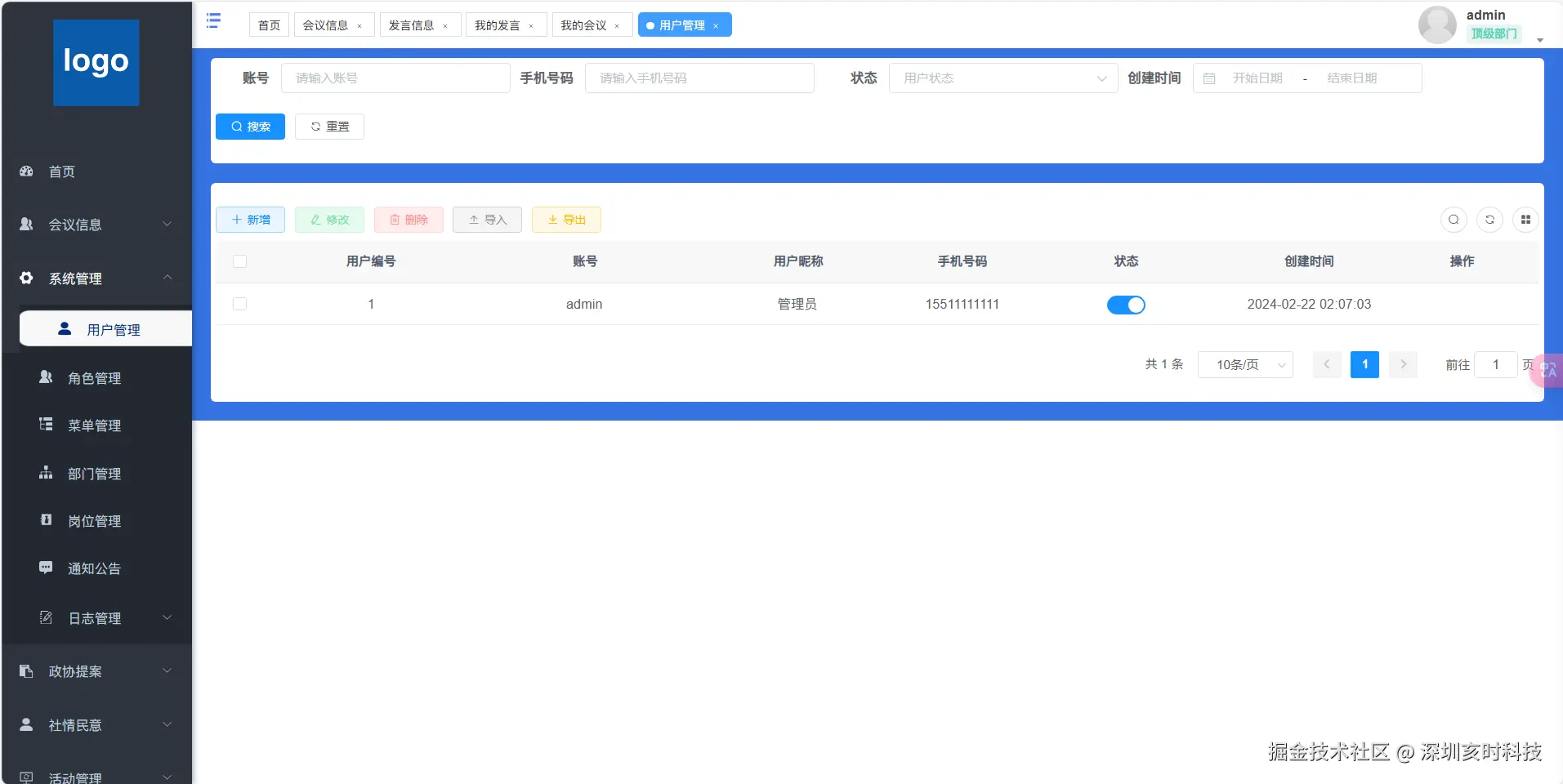Image resolution: width=1563 pixels, height=784 pixels.
Task: Click the admin avatar picture
Action: (x=1437, y=24)
